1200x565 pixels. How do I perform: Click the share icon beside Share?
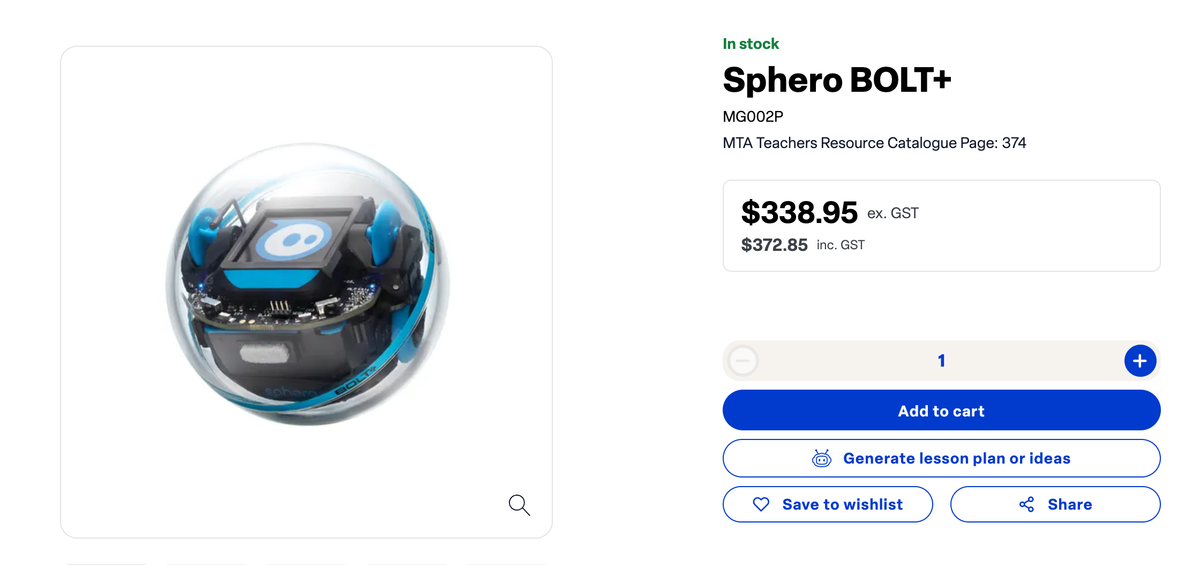[1027, 505]
